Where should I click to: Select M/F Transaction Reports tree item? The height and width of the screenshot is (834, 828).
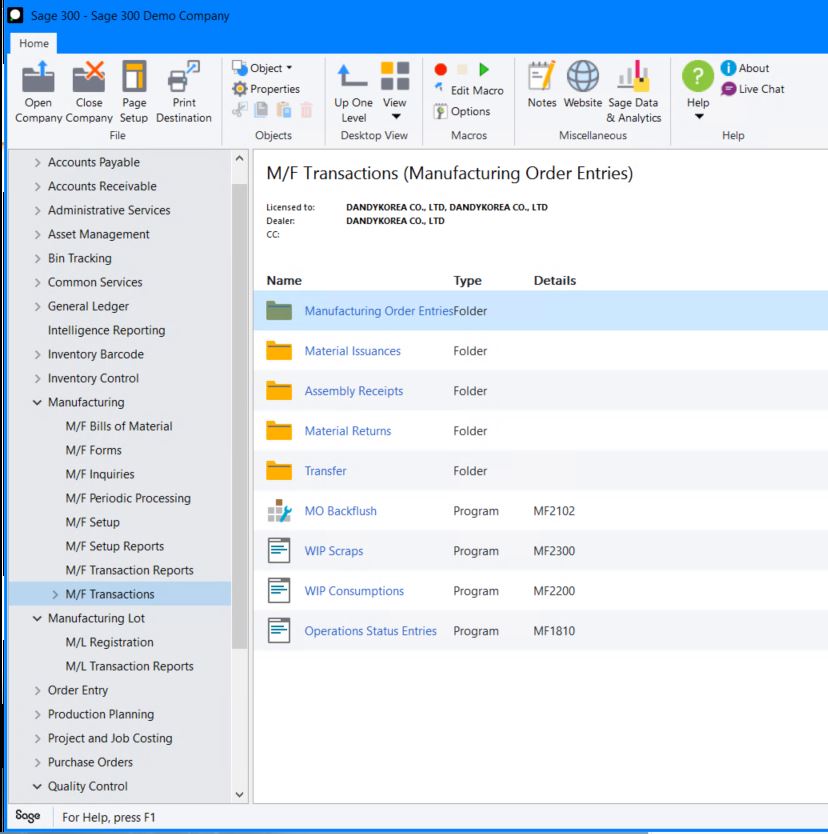click(x=130, y=570)
